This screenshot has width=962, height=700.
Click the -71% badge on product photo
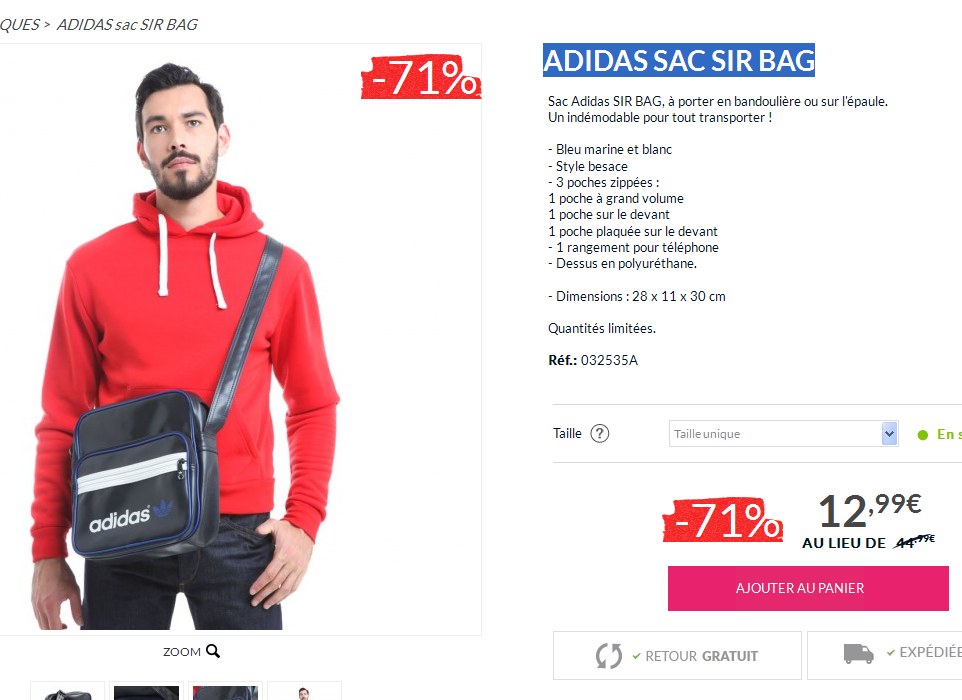(x=421, y=77)
